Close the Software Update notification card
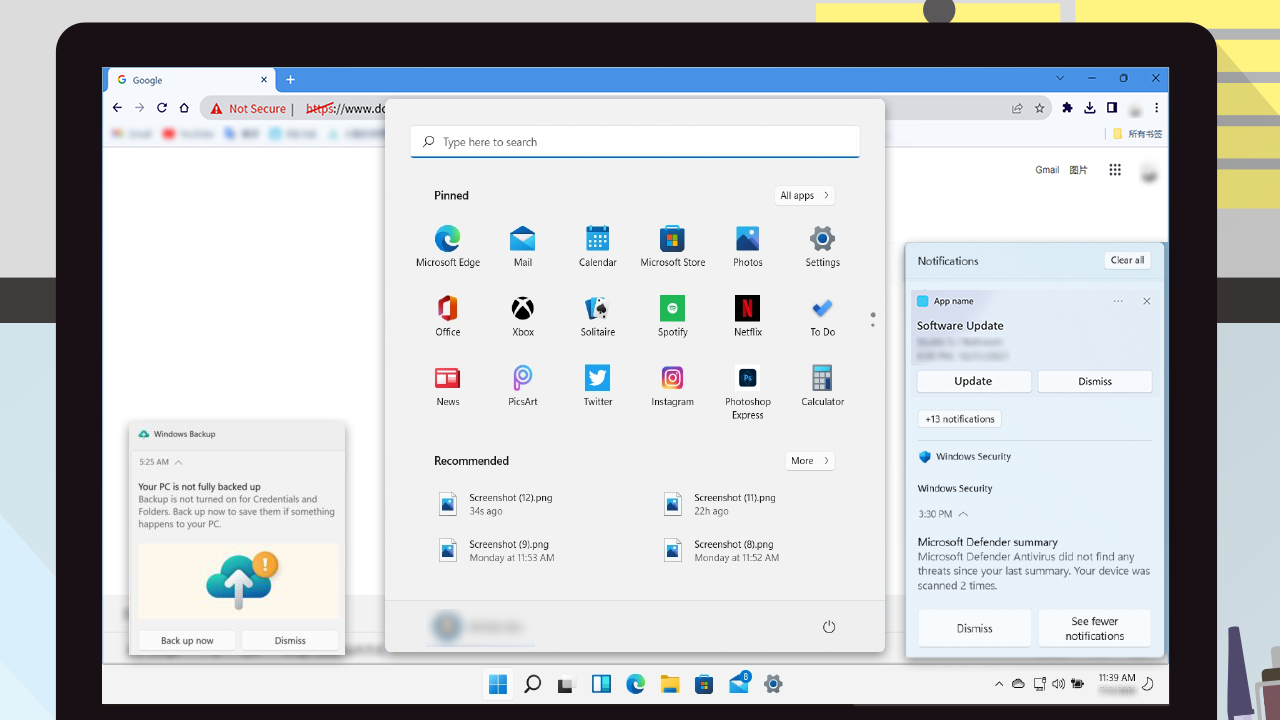The width and height of the screenshot is (1280, 720). click(x=1146, y=301)
